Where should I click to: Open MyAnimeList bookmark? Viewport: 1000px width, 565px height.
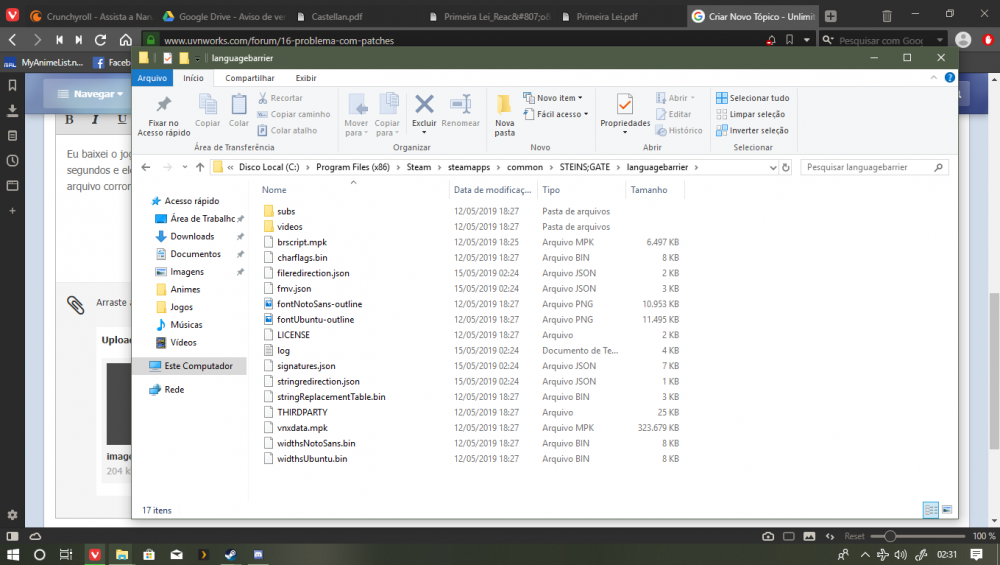[44, 62]
